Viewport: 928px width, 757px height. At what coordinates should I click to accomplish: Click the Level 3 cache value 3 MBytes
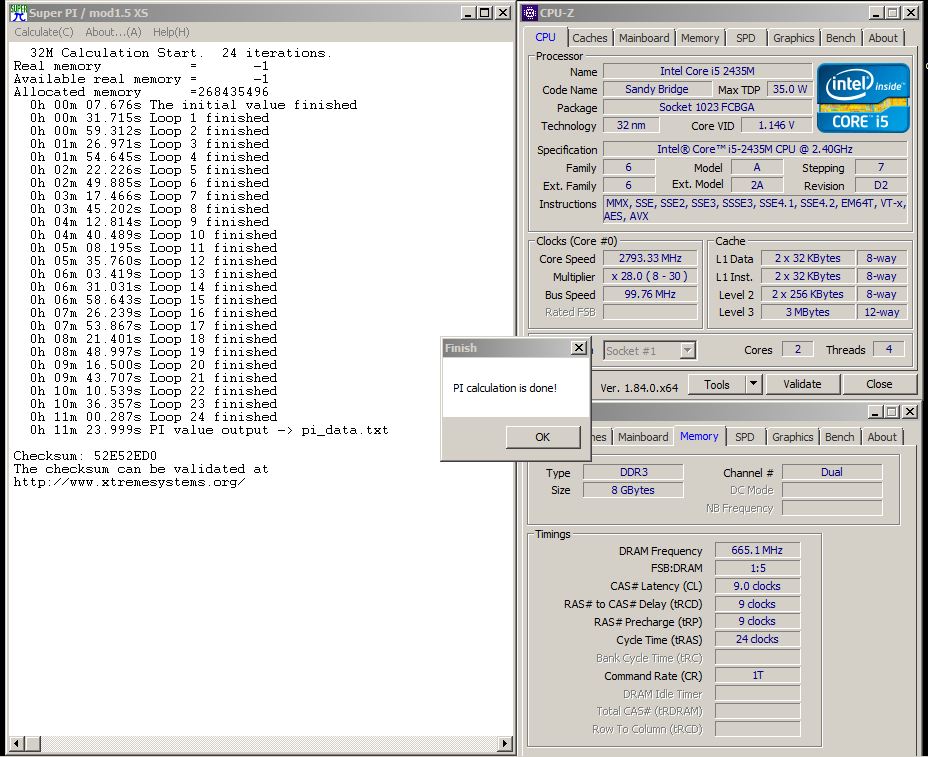[x=807, y=312]
